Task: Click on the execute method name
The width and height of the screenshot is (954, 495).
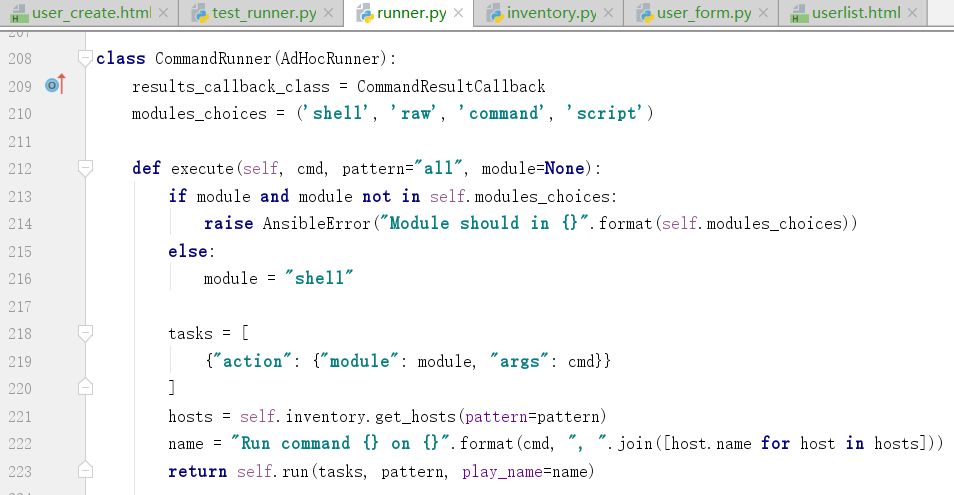Action: 202,168
